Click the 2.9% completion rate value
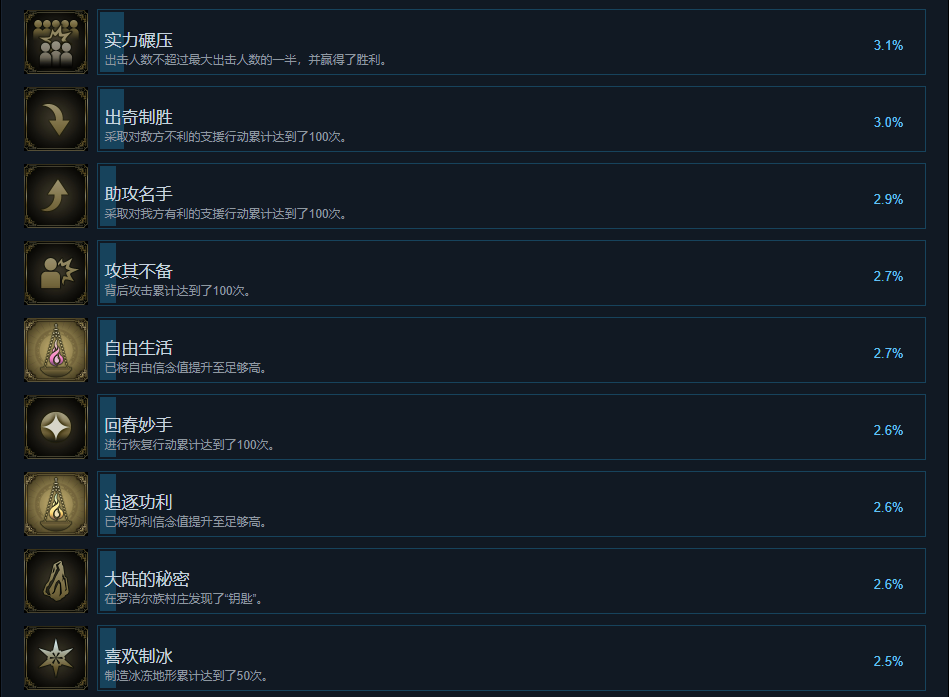Viewport: 949px width, 697px height. point(888,199)
